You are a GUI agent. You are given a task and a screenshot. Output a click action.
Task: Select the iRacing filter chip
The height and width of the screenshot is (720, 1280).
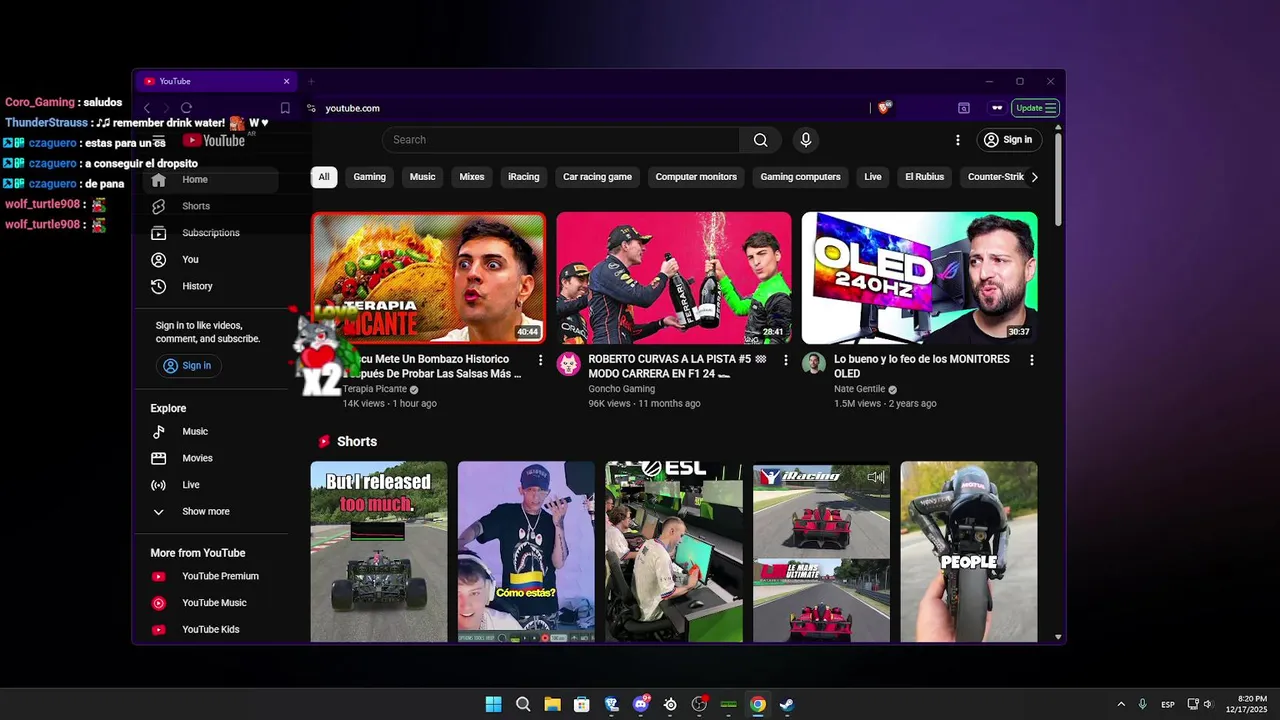click(x=524, y=177)
